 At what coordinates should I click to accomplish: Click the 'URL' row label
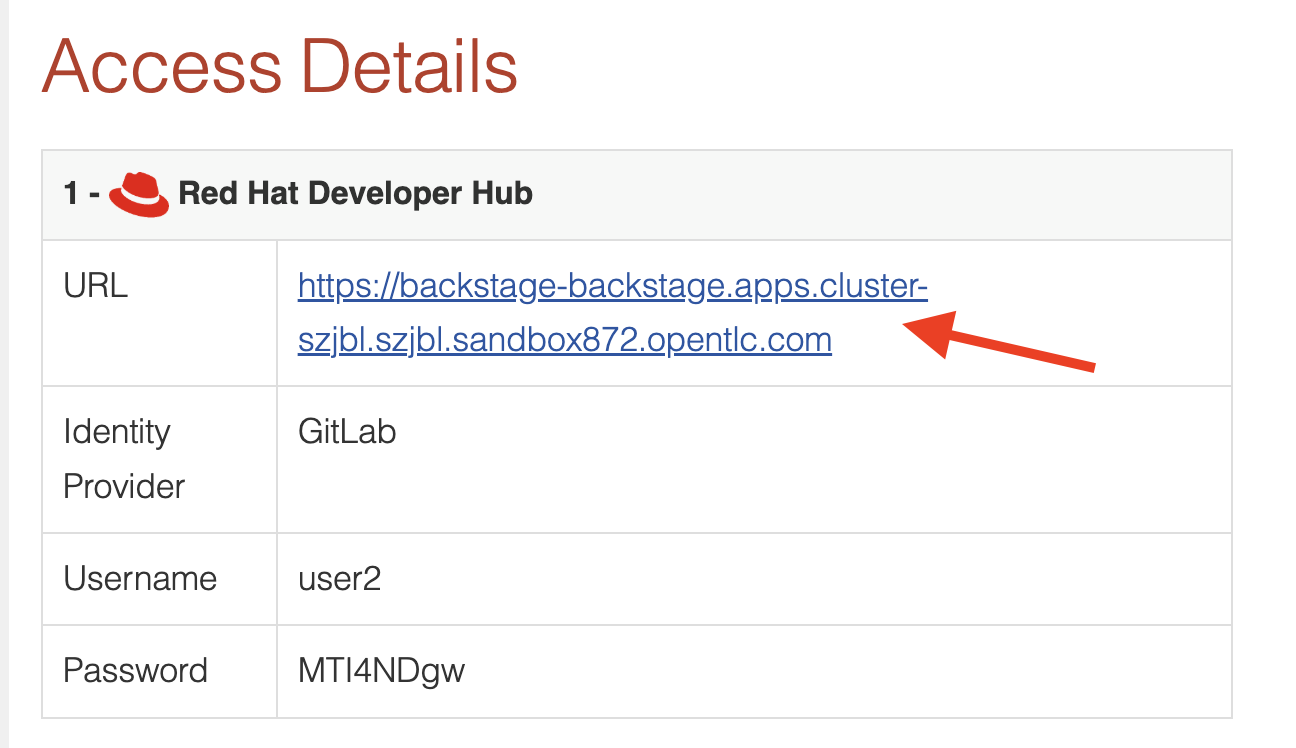[96, 287]
